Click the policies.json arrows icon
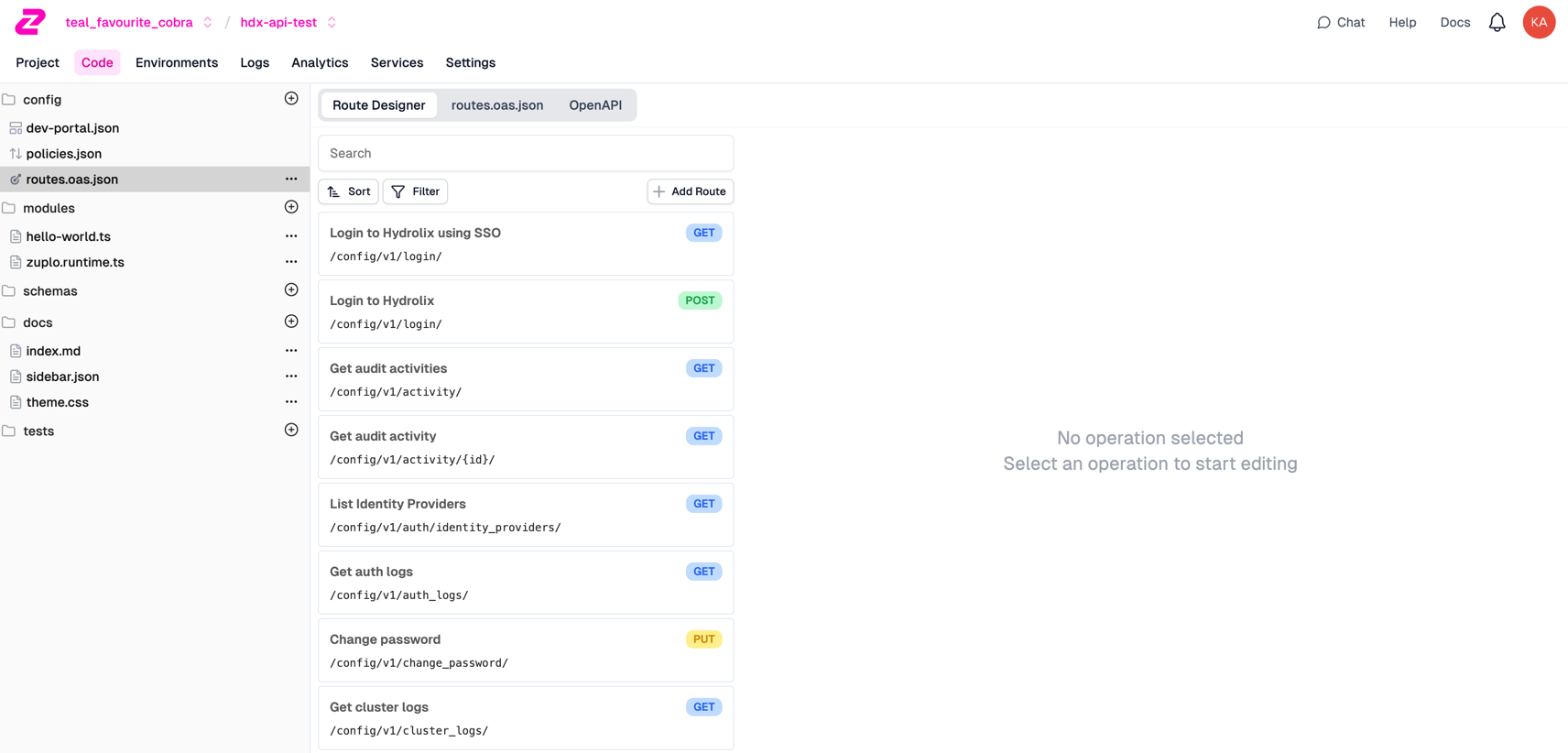 (x=16, y=154)
